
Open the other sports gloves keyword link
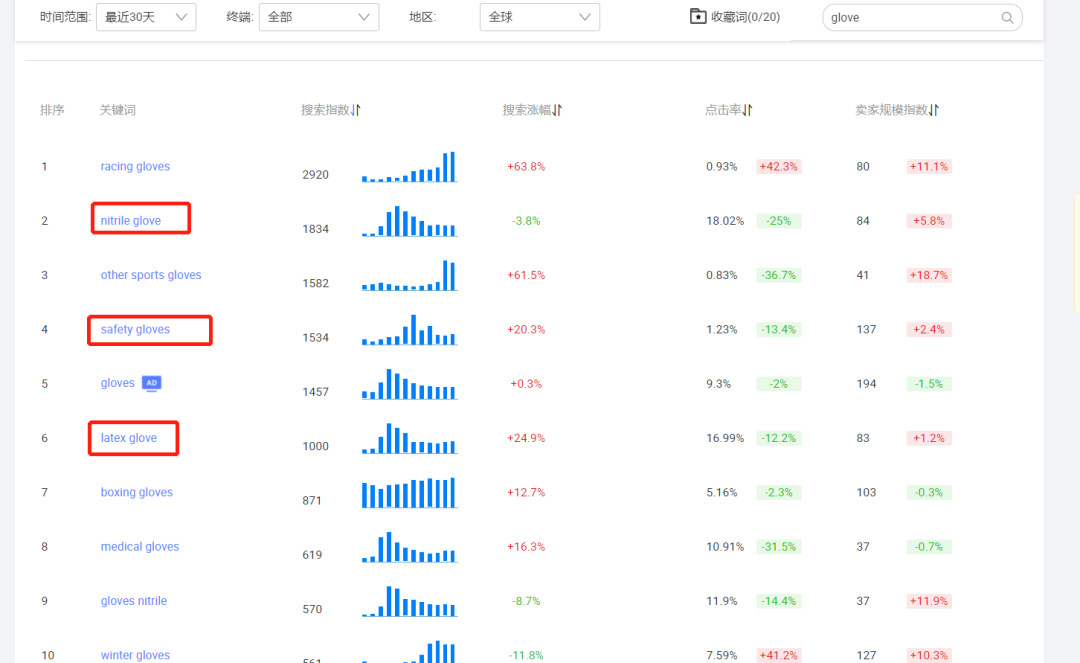[151, 274]
